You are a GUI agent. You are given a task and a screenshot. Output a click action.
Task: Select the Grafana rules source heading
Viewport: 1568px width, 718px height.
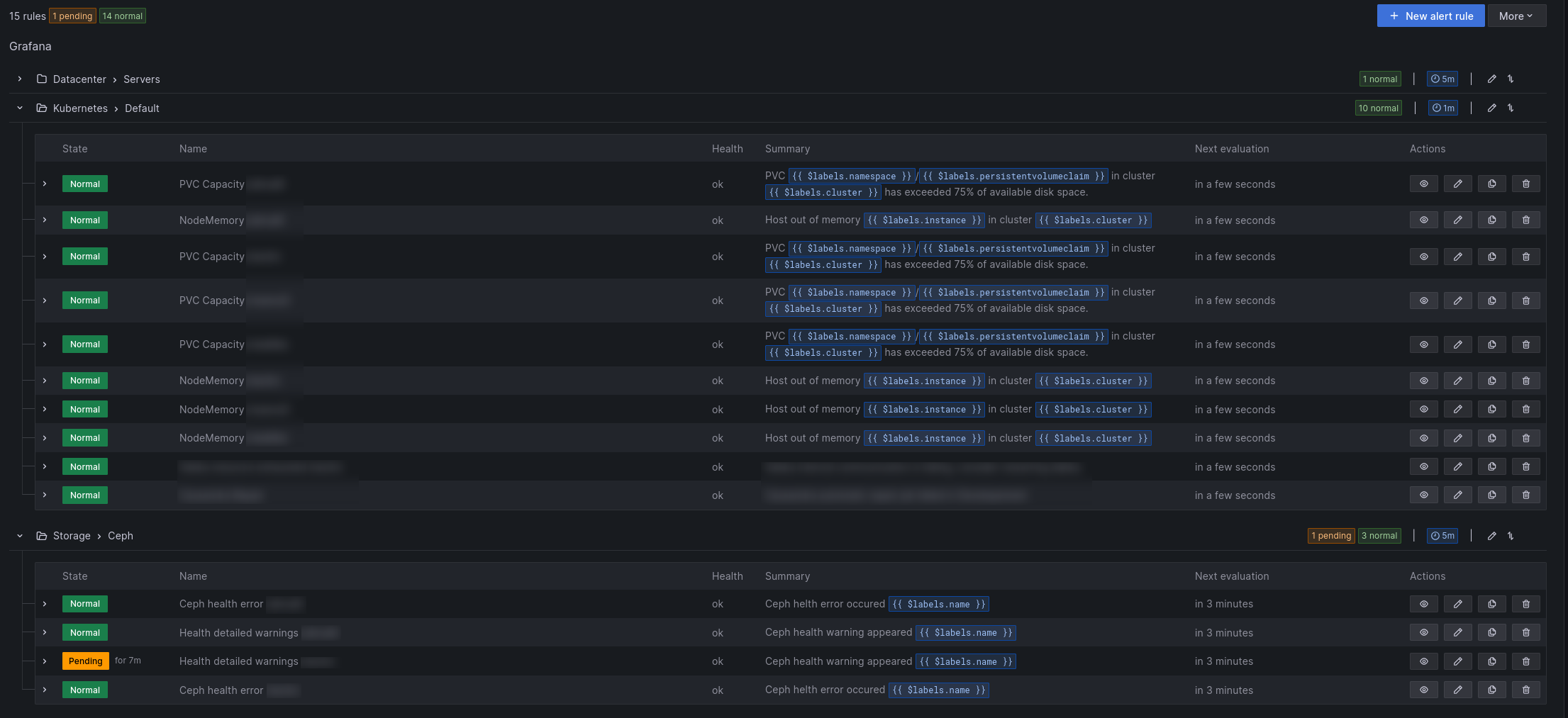(x=30, y=46)
